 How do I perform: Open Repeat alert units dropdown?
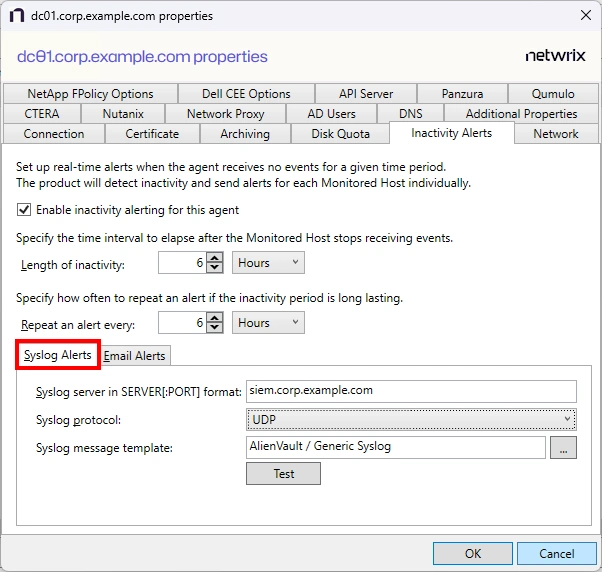[x=268, y=323]
